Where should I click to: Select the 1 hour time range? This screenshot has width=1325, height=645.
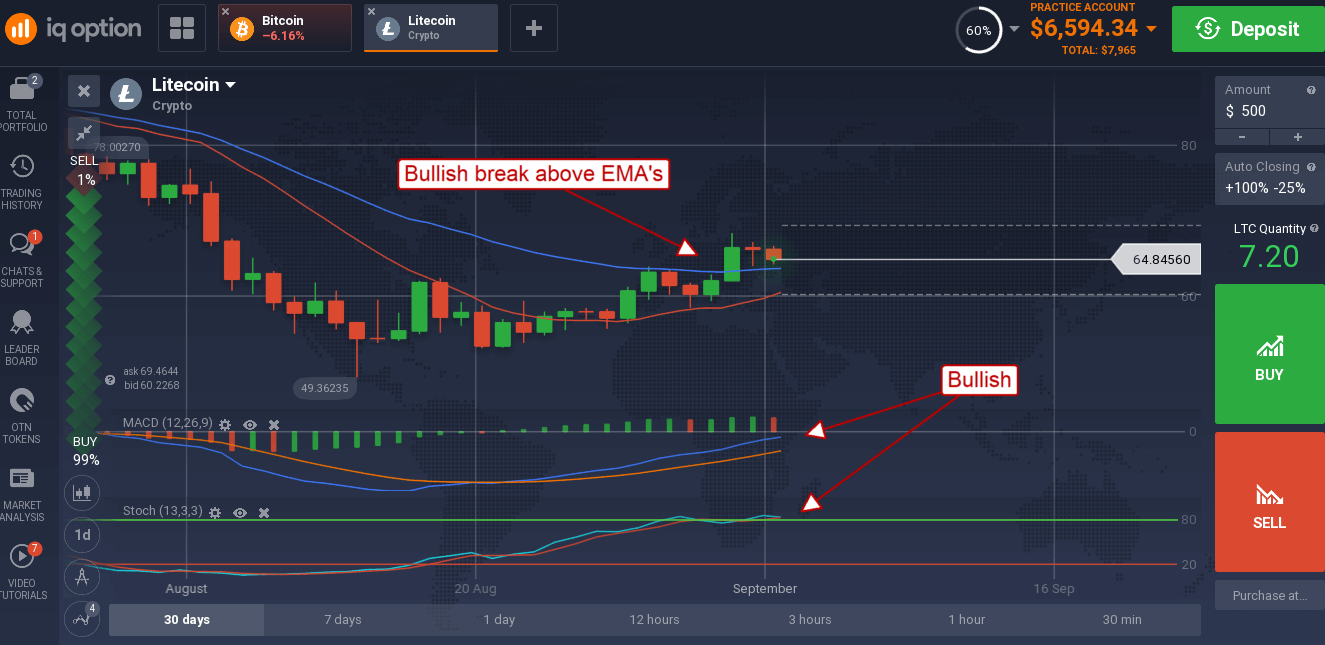[x=967, y=619]
